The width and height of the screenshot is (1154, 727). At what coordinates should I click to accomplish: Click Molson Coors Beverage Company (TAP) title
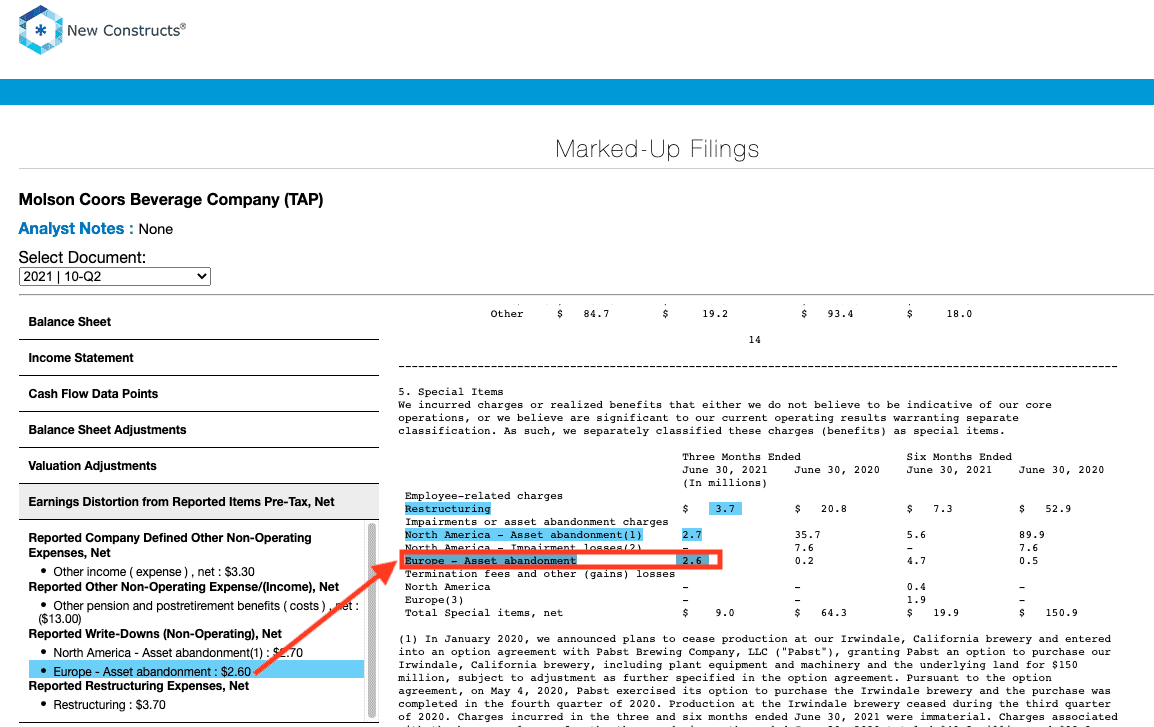point(171,199)
